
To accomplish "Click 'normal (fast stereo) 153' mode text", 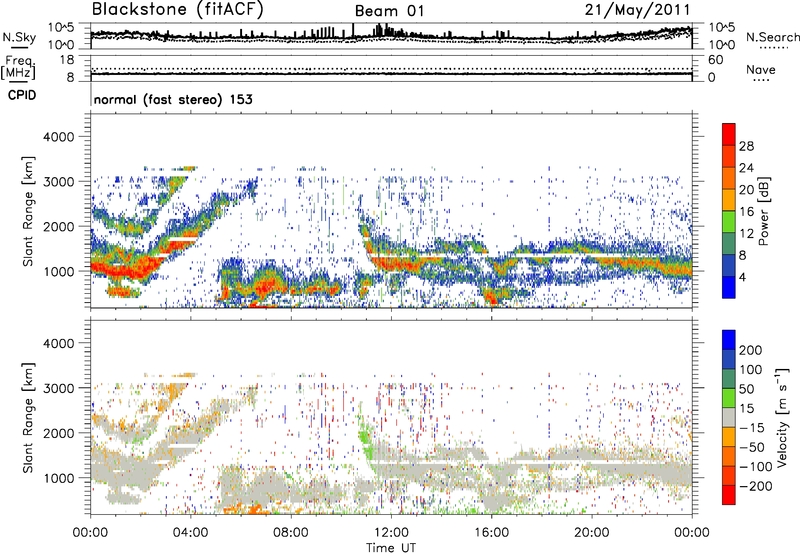I will [173, 99].
